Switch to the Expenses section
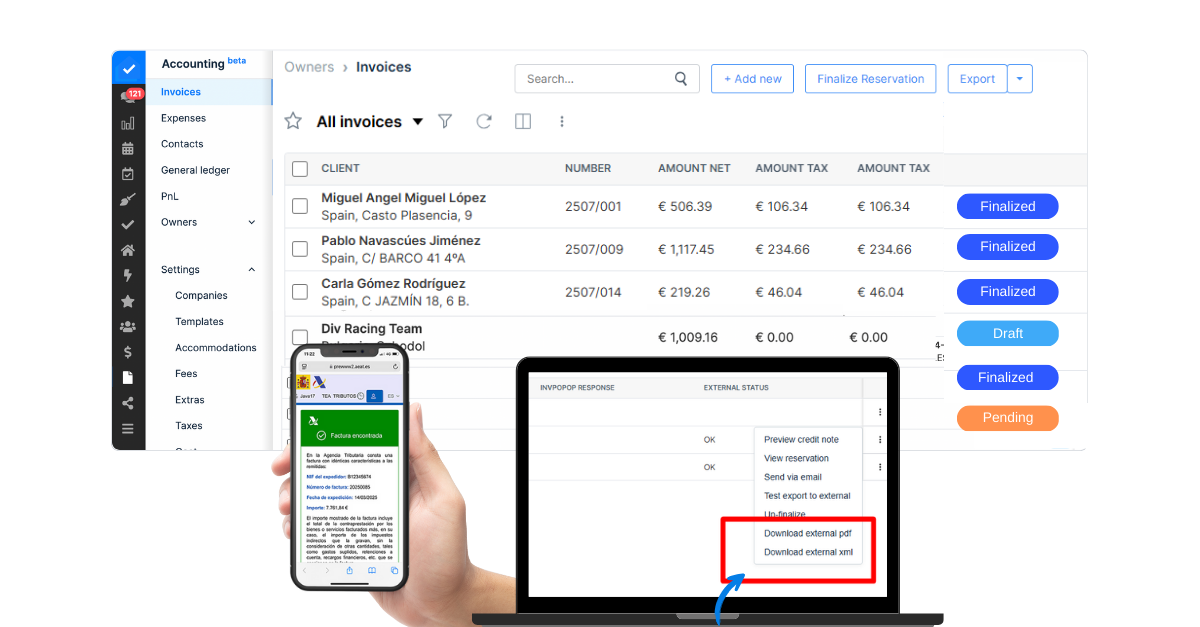Viewport: 1200px width, 627px height. 183,117
